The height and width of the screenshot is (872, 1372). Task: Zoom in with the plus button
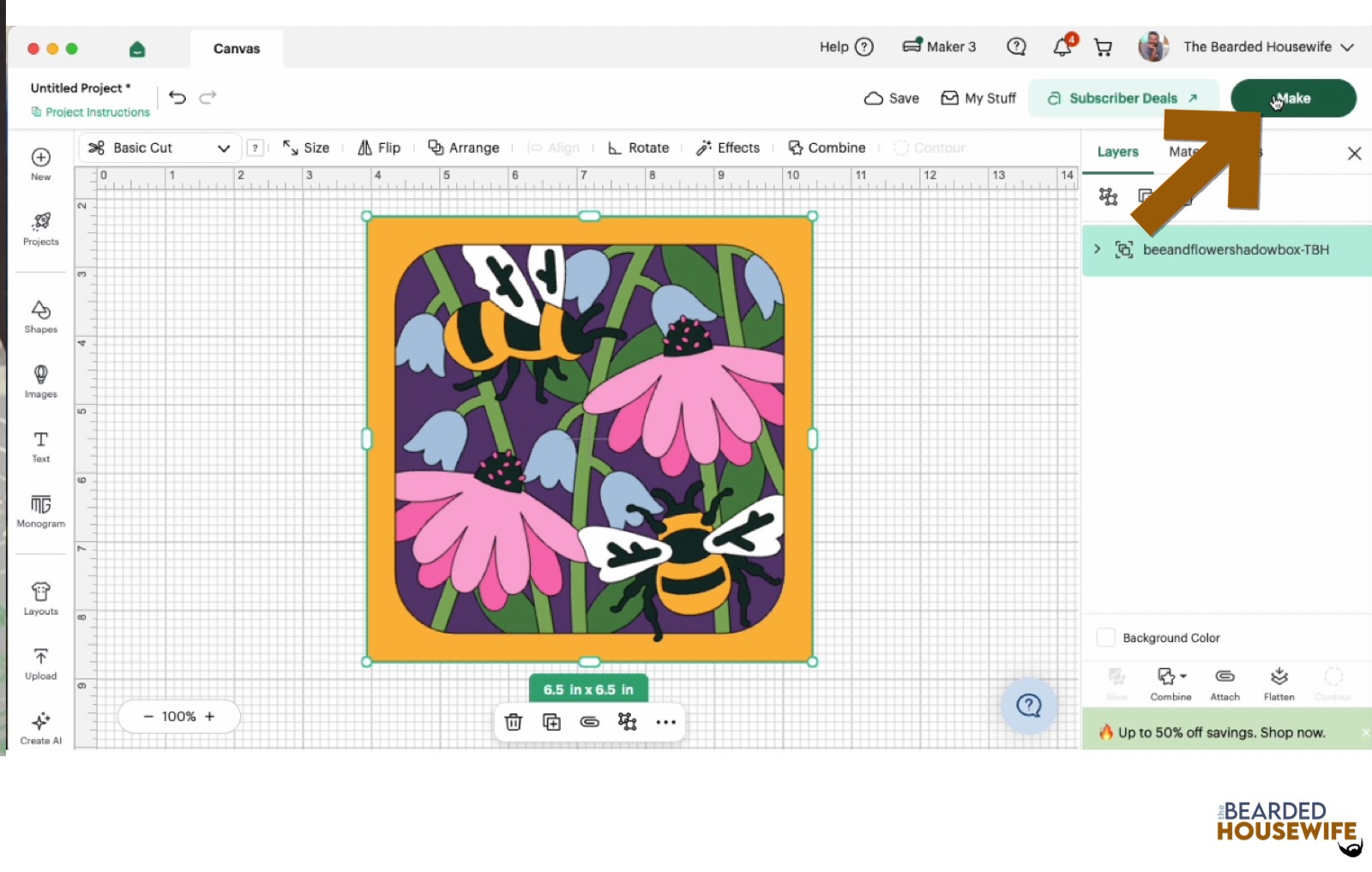pos(210,716)
